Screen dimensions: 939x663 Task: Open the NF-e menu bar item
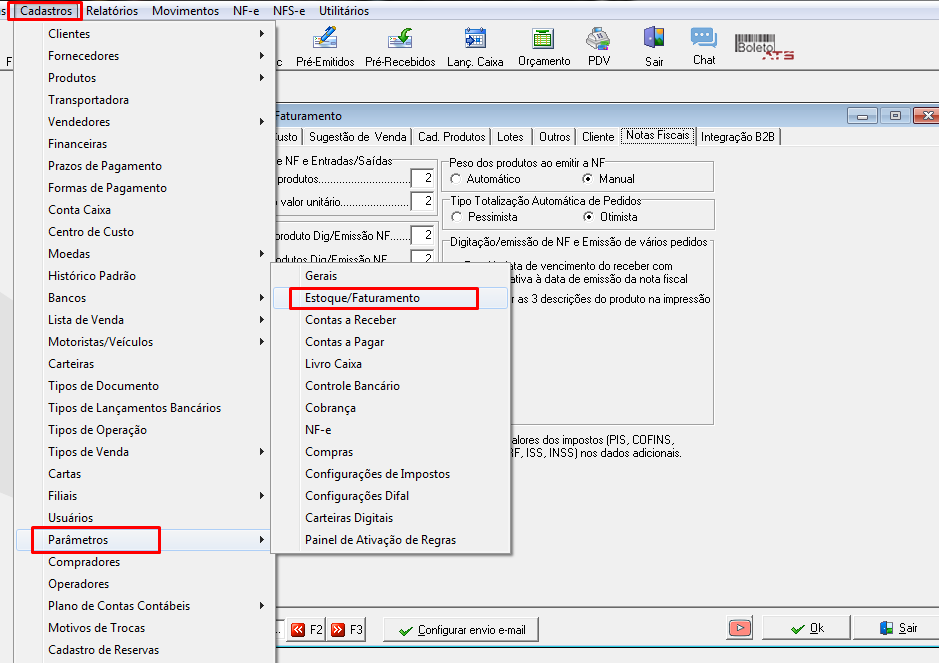(x=246, y=11)
